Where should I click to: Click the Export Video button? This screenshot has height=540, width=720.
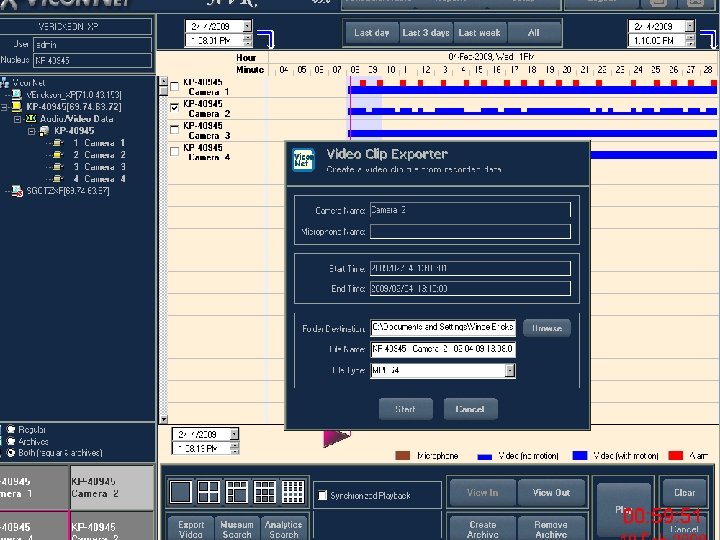click(191, 528)
